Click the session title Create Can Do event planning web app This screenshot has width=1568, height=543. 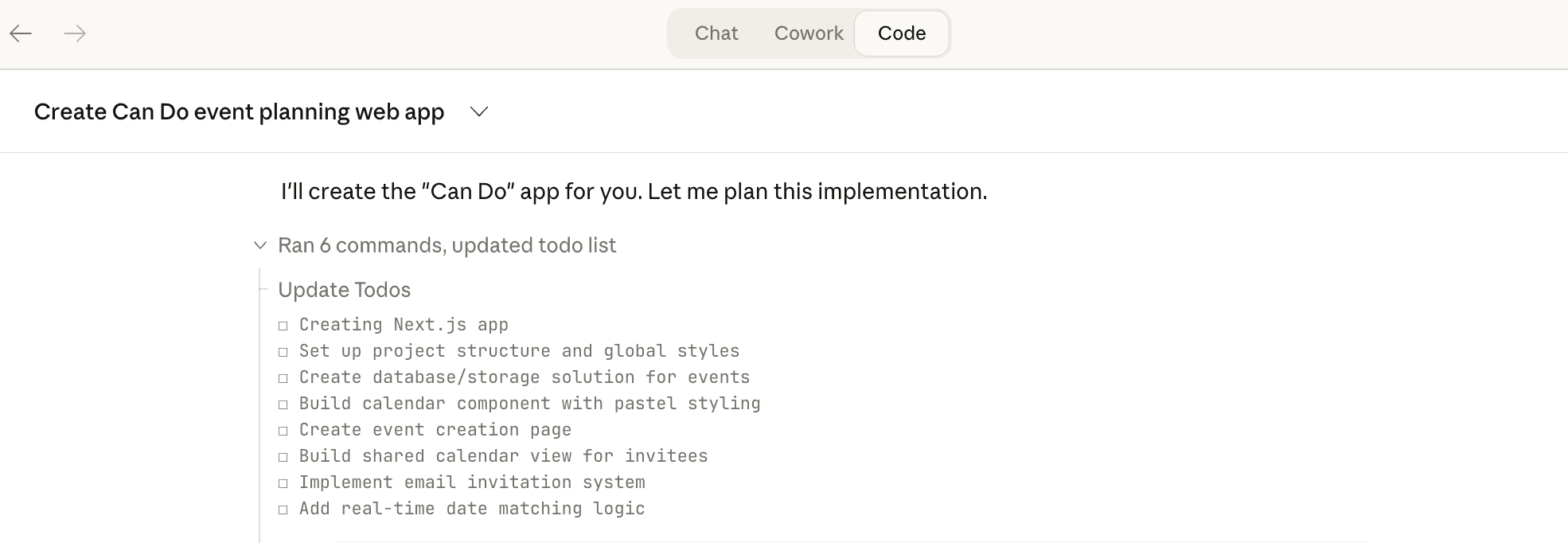239,112
